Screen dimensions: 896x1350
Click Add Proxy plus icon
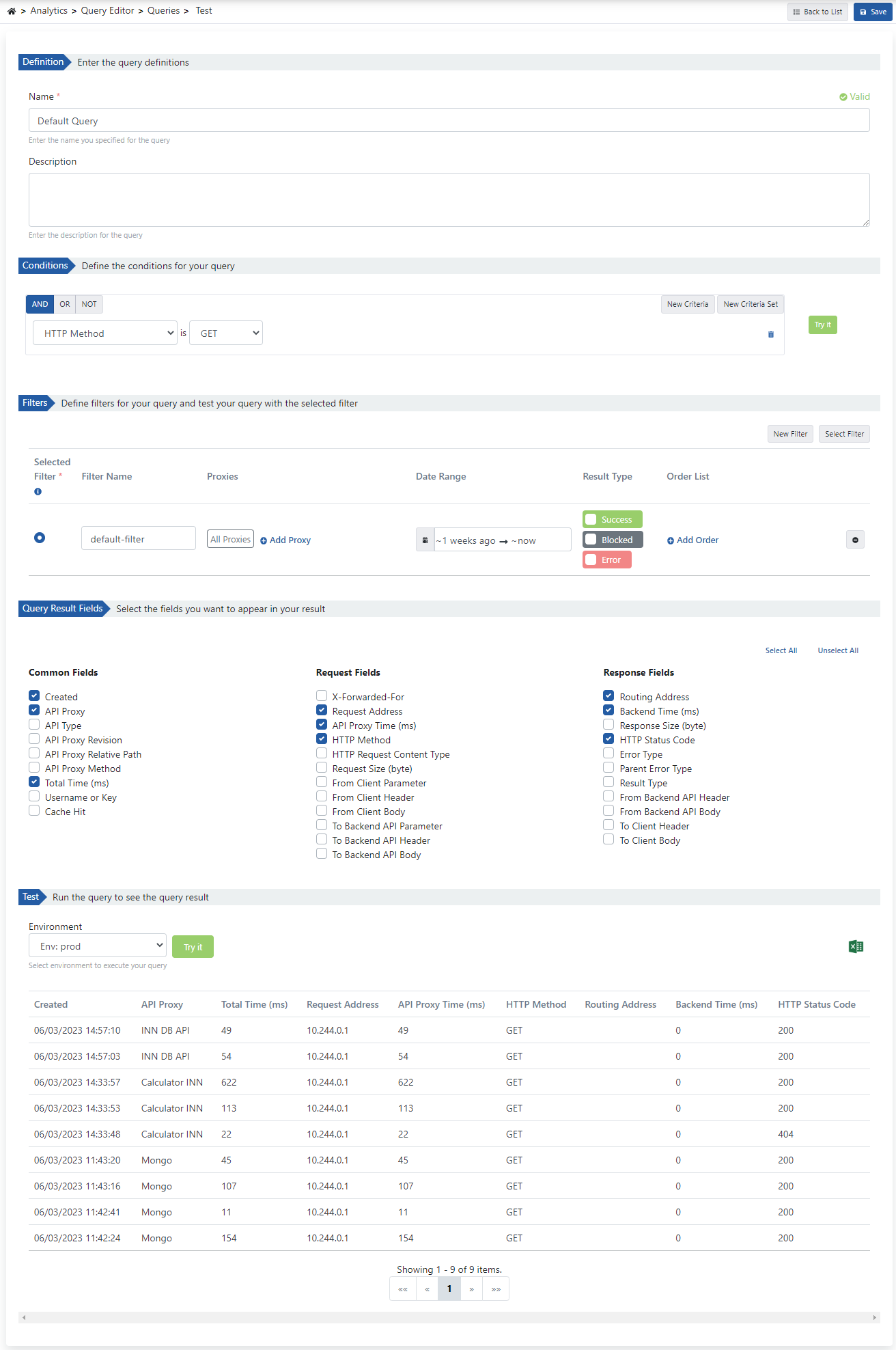pyautogui.click(x=264, y=540)
